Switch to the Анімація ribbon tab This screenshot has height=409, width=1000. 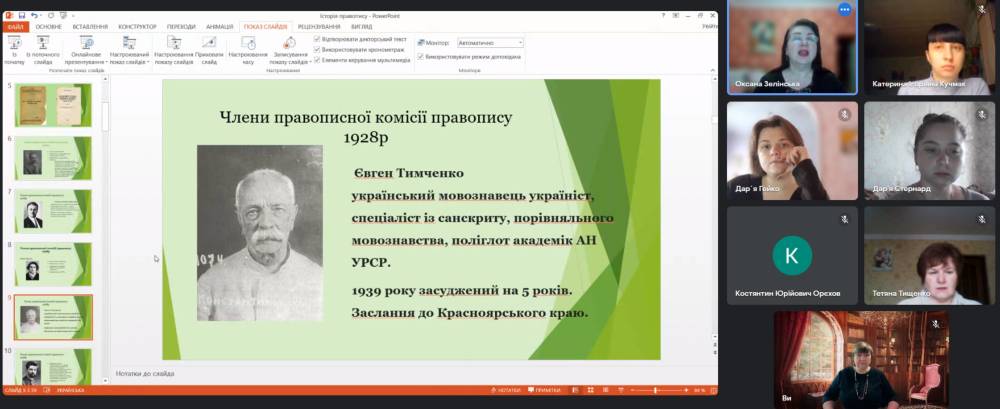point(219,26)
